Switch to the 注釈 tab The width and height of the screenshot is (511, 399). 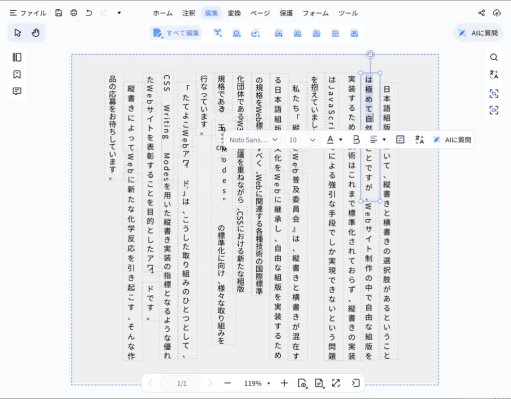click(188, 13)
